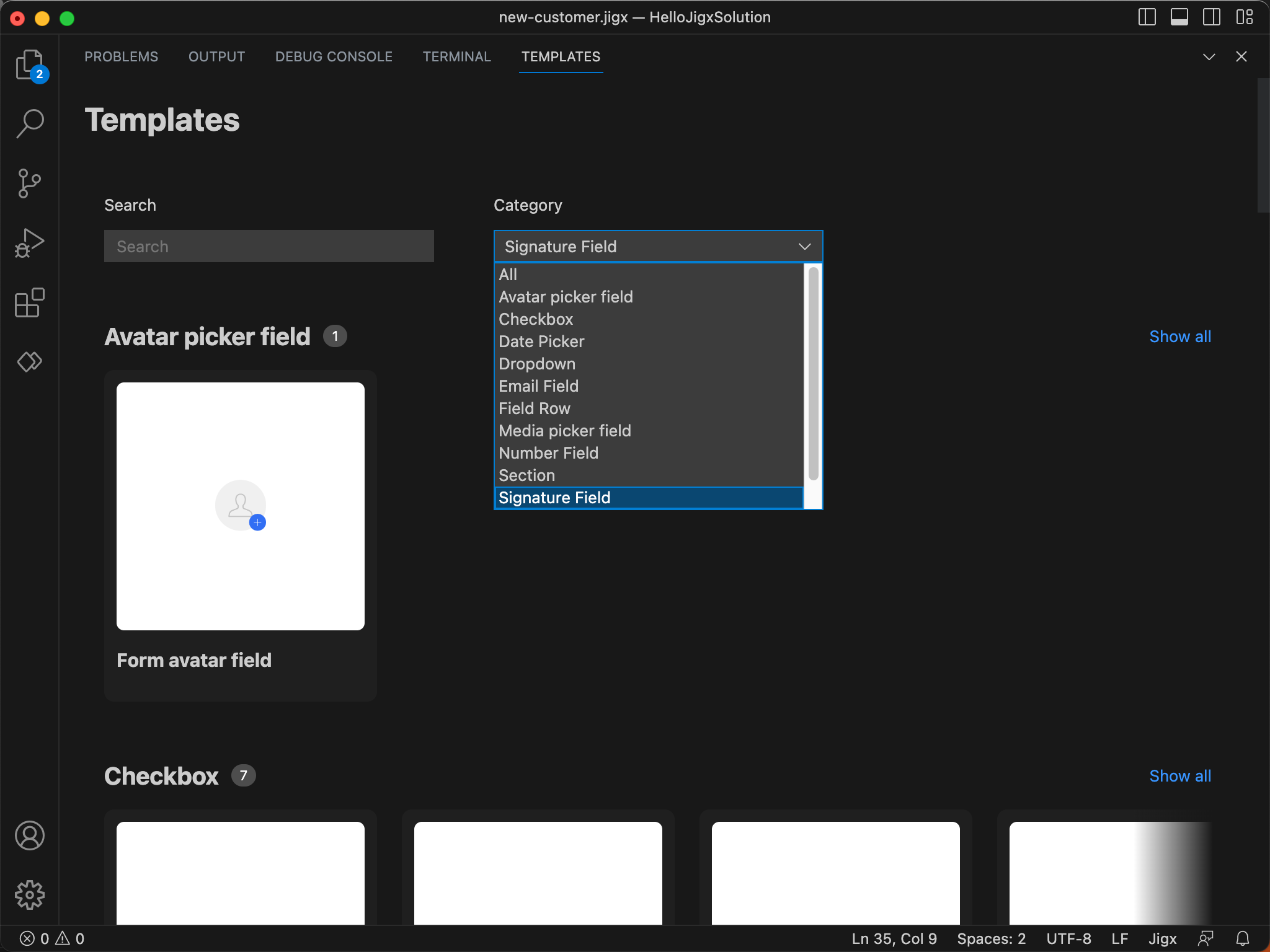This screenshot has width=1270, height=952.
Task: Open the Search view icon
Action: (30, 123)
